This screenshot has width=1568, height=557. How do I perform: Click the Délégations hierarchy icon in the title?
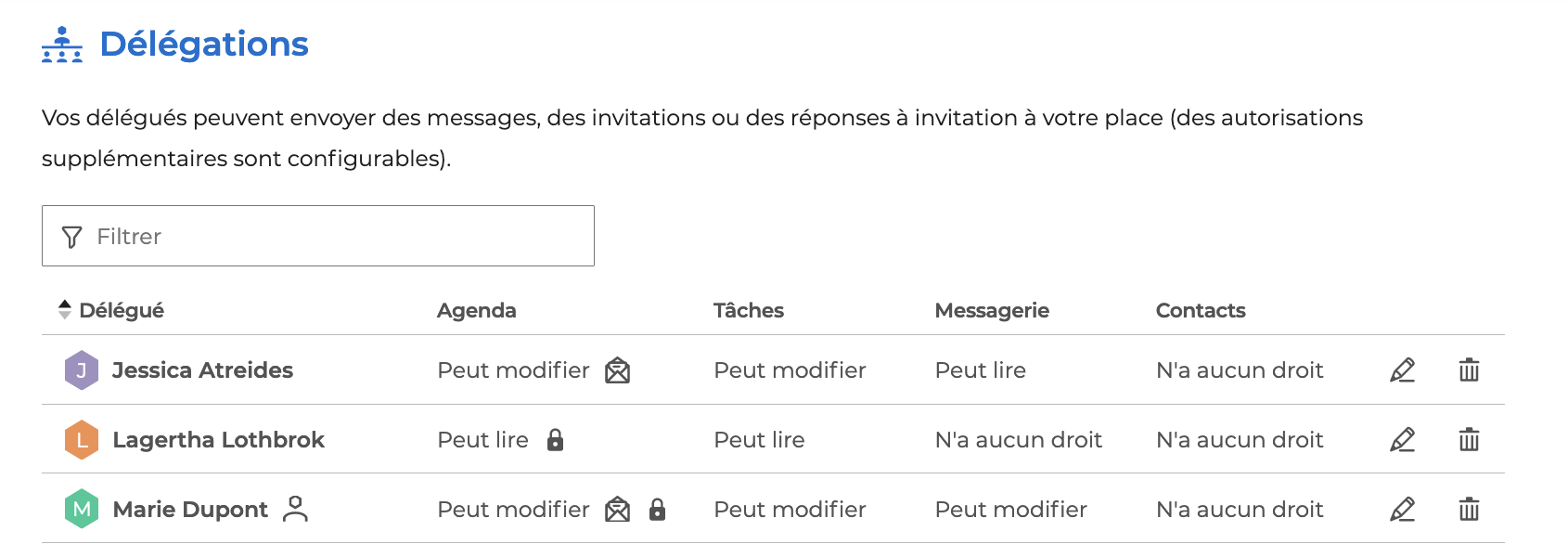point(62,45)
